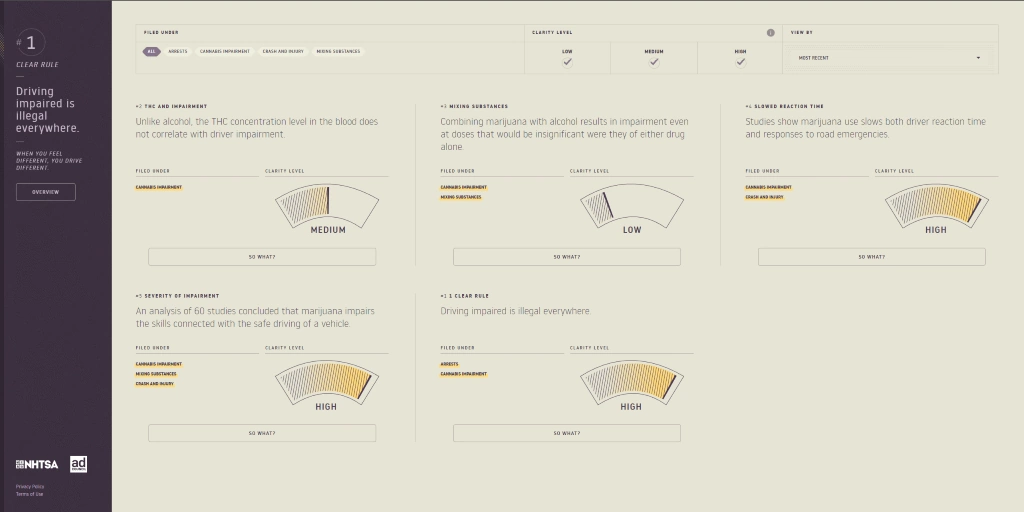
Task: Select the Arrests filter tag
Action: coord(177,51)
